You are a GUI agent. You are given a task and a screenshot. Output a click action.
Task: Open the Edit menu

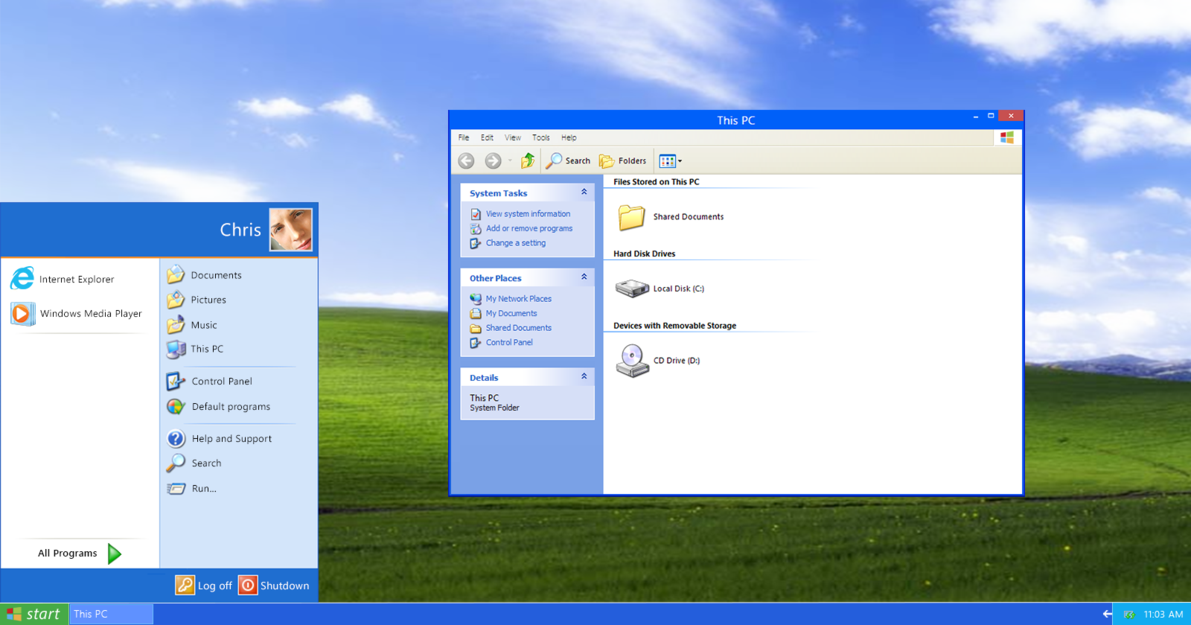point(487,137)
